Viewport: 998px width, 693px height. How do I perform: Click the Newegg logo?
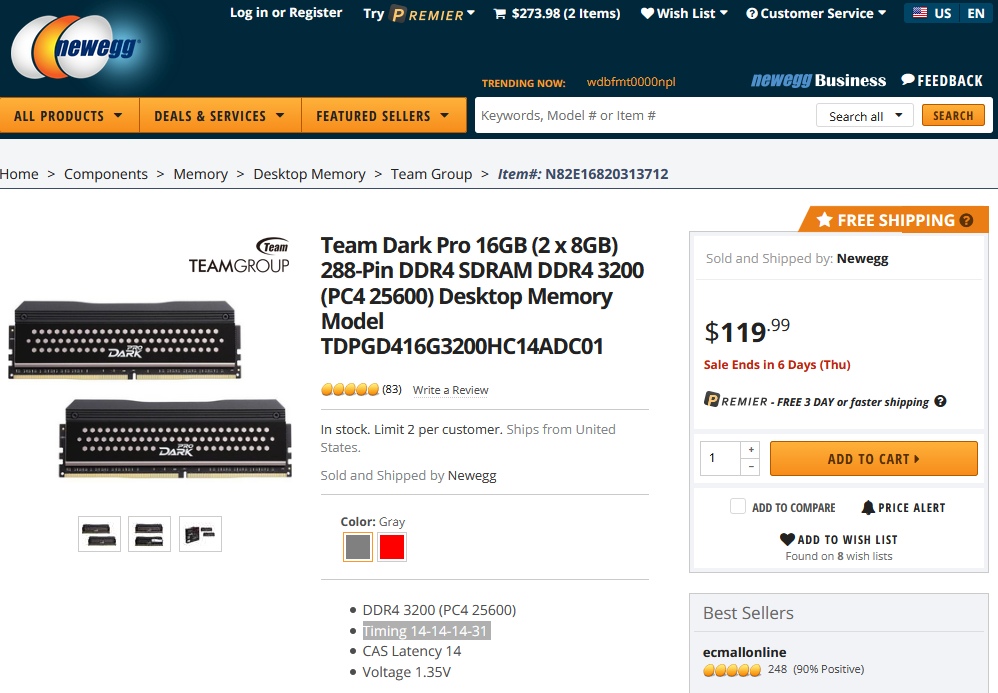pyautogui.click(x=76, y=48)
